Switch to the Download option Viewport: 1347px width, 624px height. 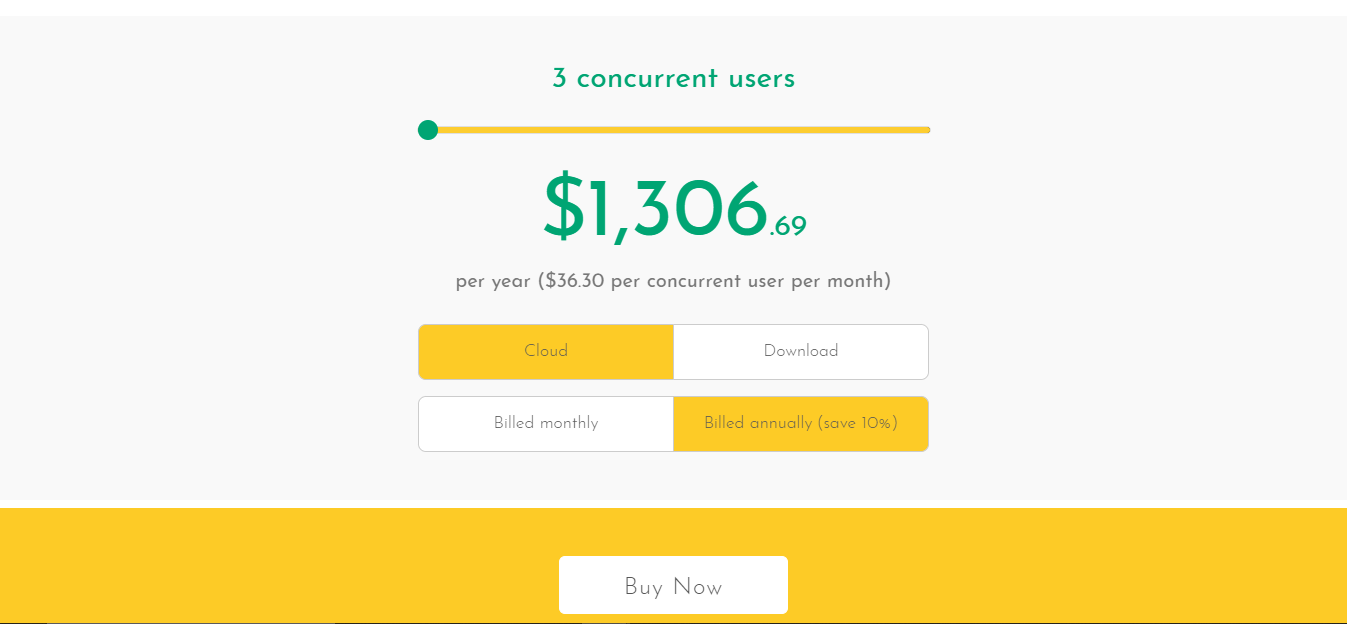point(801,352)
